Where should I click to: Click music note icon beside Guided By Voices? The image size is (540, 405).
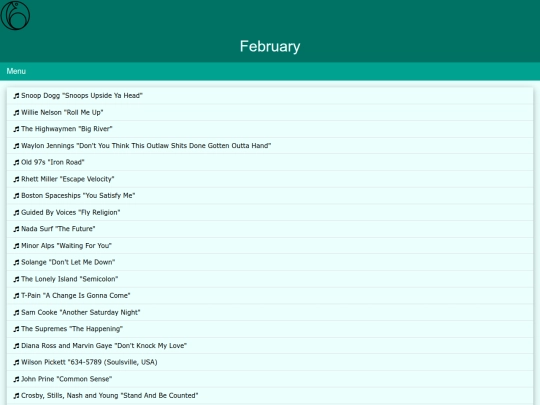click(x=16, y=213)
